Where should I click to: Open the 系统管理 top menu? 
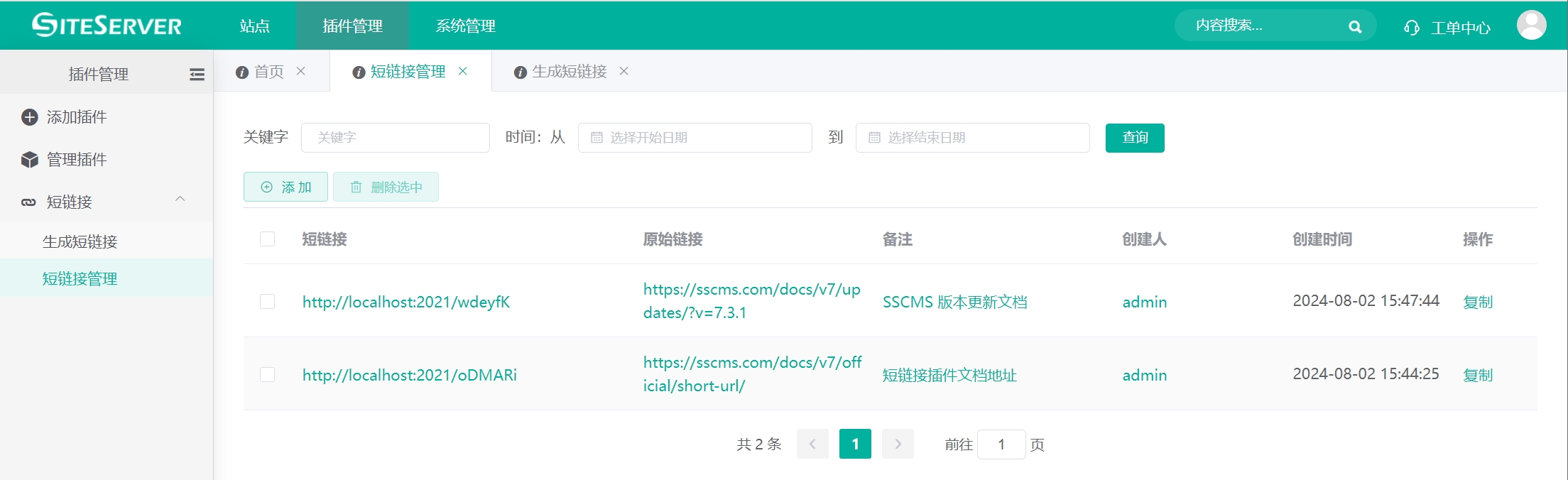tap(465, 26)
